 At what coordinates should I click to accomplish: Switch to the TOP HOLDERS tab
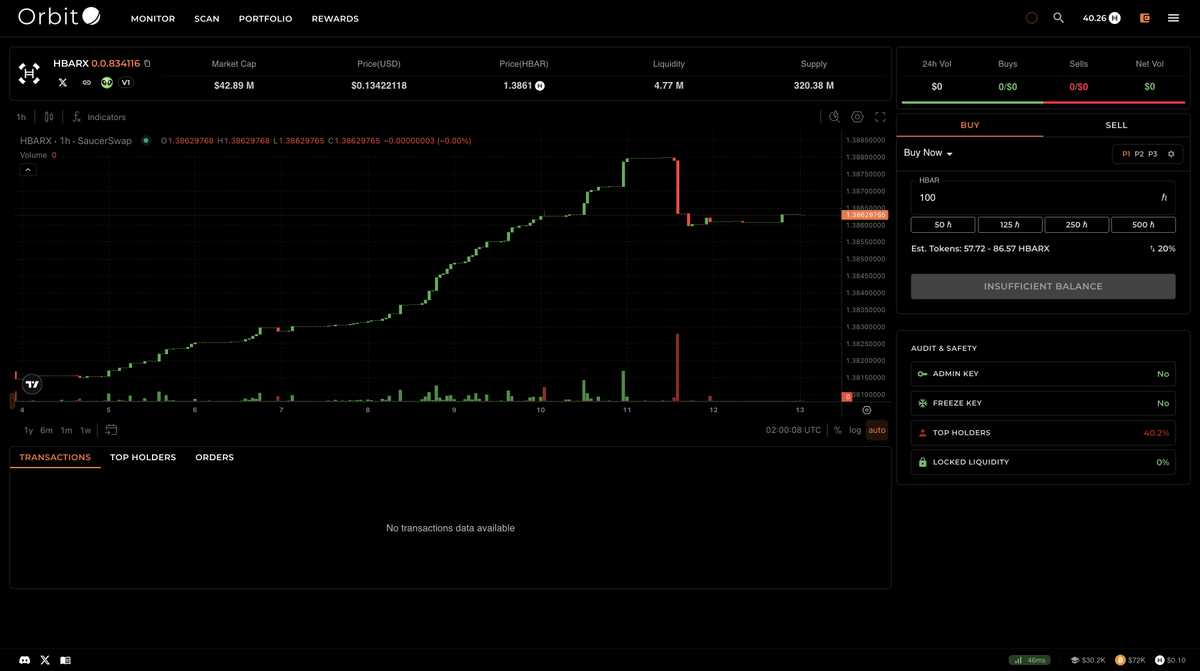(x=143, y=457)
